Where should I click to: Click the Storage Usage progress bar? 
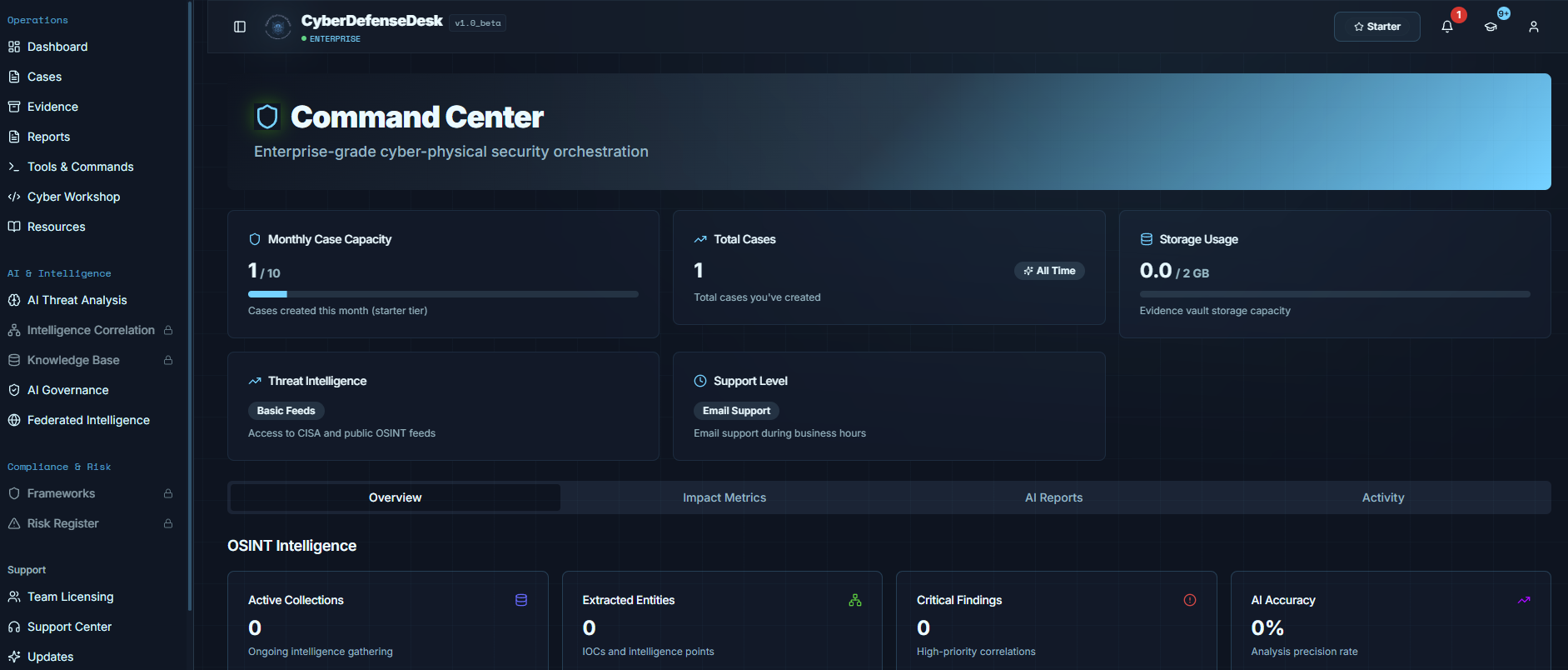[1335, 294]
